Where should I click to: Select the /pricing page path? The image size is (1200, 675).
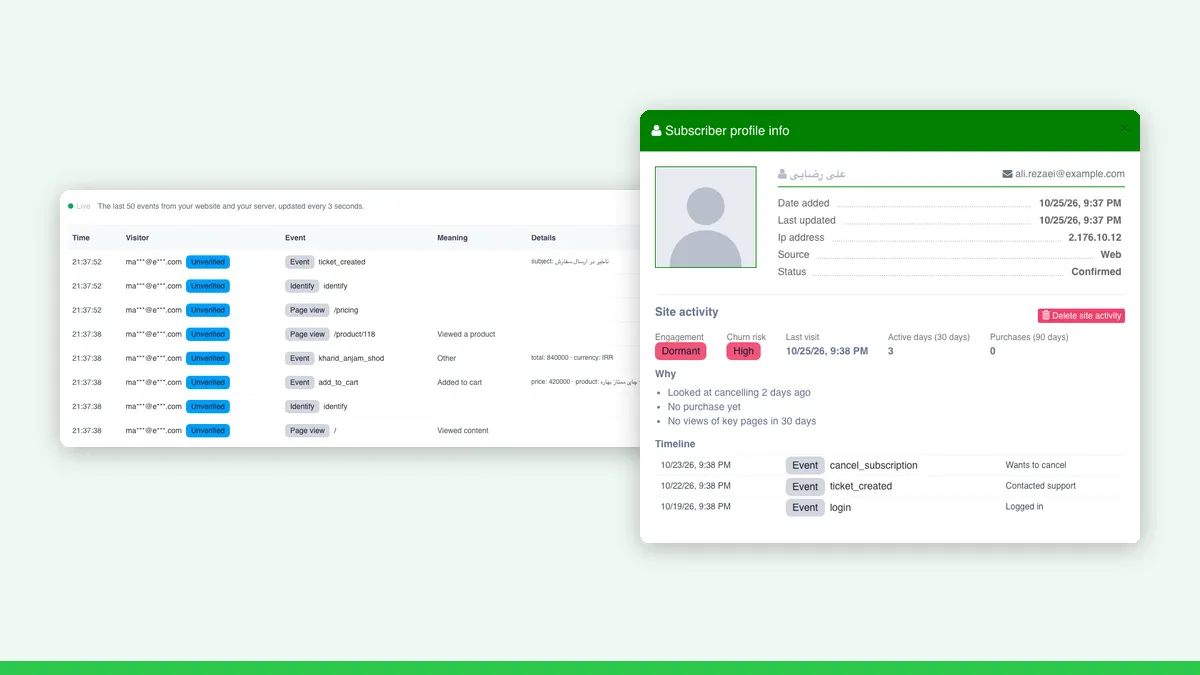(x=346, y=310)
